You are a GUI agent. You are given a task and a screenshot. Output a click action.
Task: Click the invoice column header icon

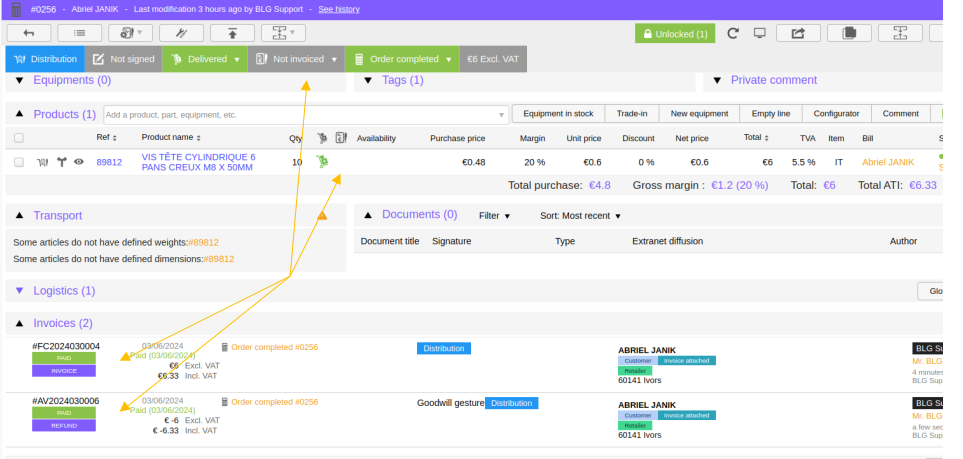[x=341, y=138]
